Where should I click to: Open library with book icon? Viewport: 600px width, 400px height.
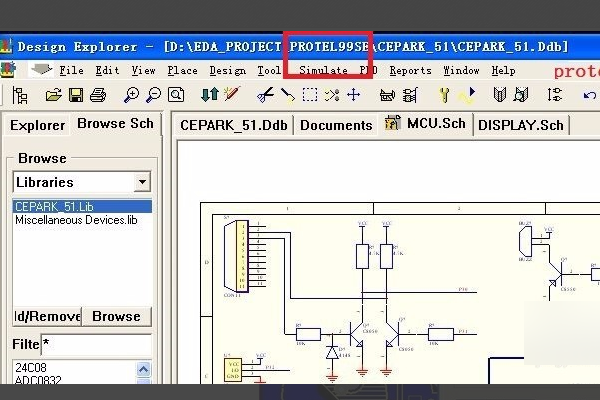[500, 95]
